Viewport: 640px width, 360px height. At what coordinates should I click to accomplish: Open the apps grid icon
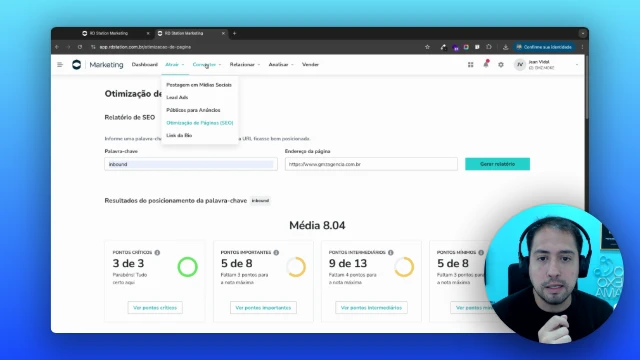coord(471,64)
